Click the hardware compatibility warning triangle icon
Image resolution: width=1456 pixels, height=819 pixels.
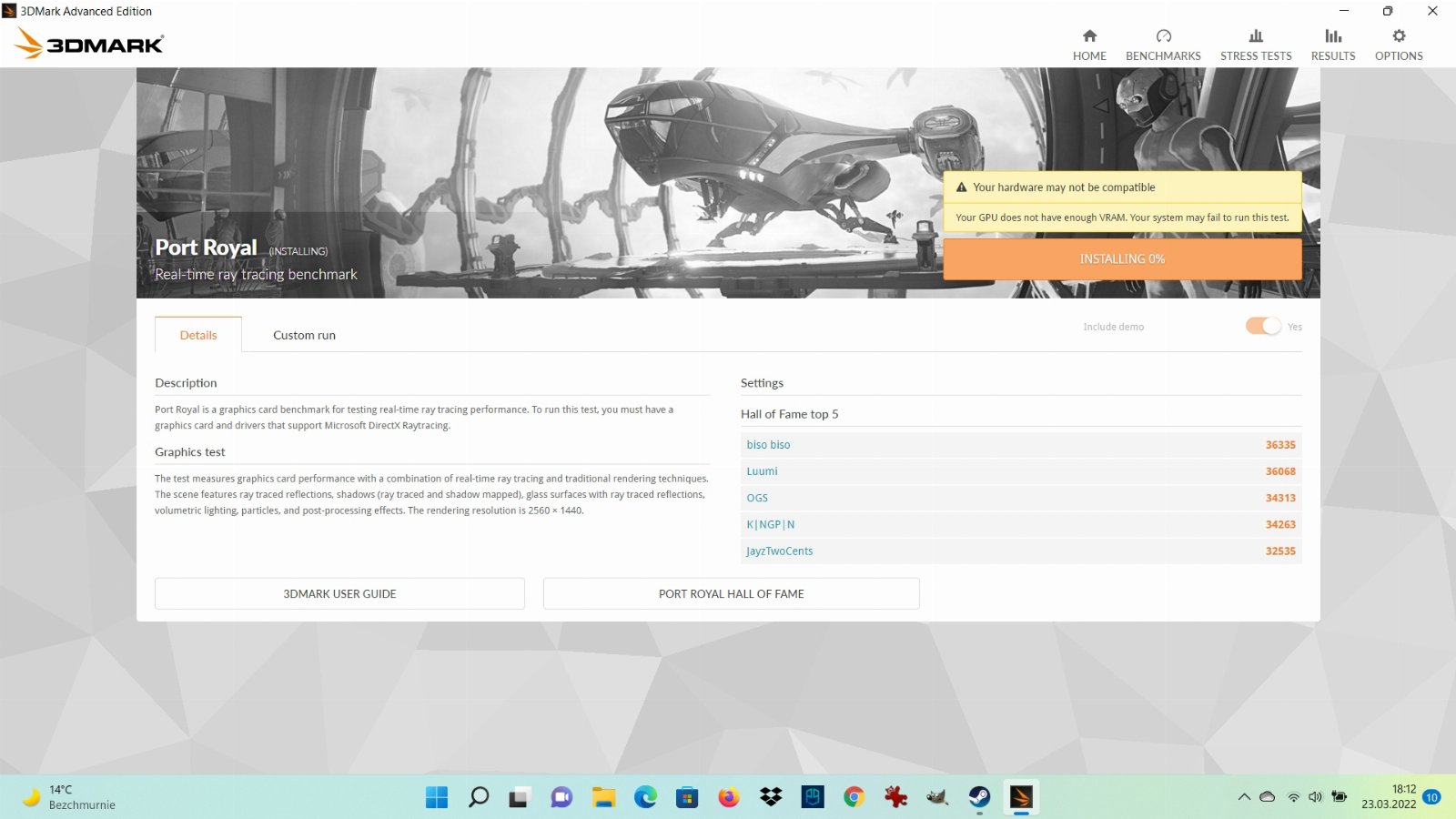[x=961, y=187]
